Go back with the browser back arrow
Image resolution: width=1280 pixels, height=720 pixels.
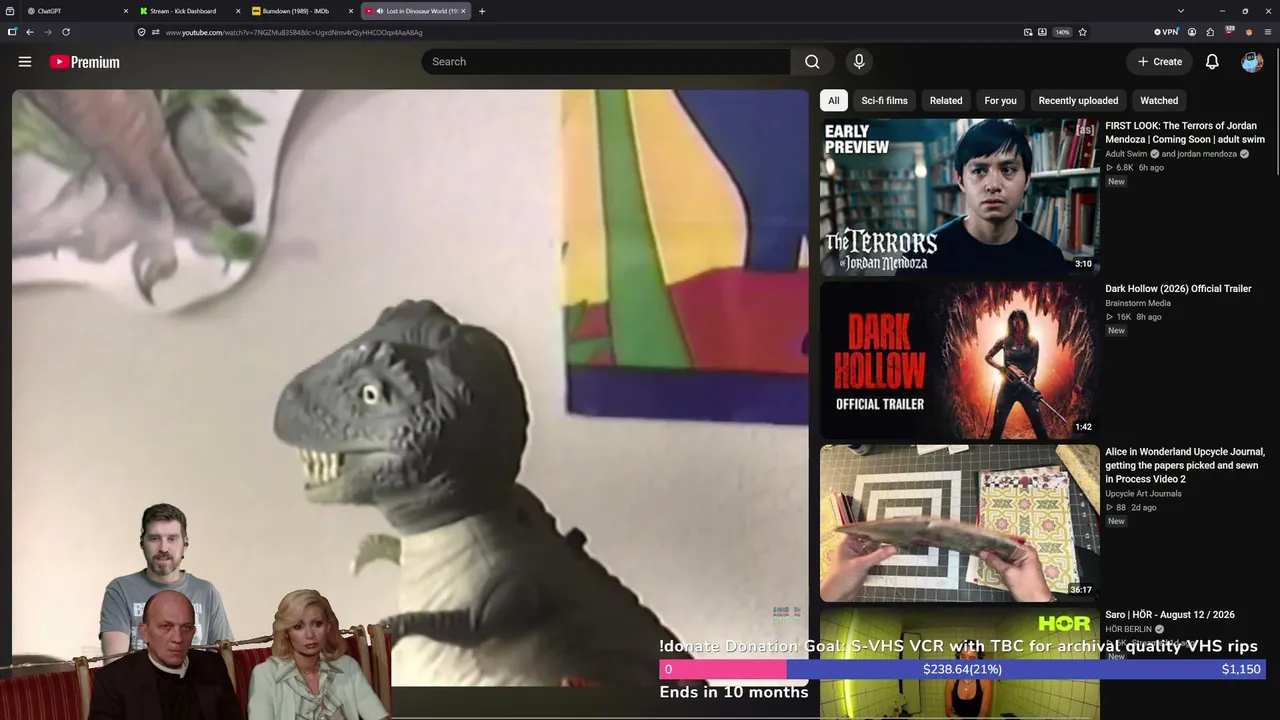point(30,32)
